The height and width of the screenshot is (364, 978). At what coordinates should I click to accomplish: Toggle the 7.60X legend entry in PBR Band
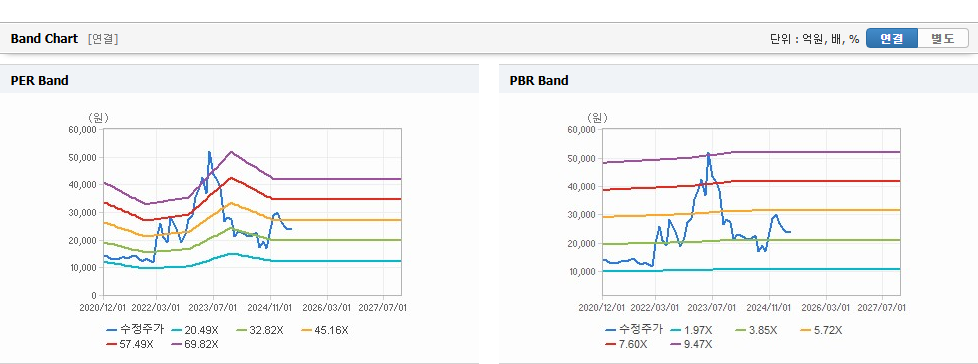[626, 343]
